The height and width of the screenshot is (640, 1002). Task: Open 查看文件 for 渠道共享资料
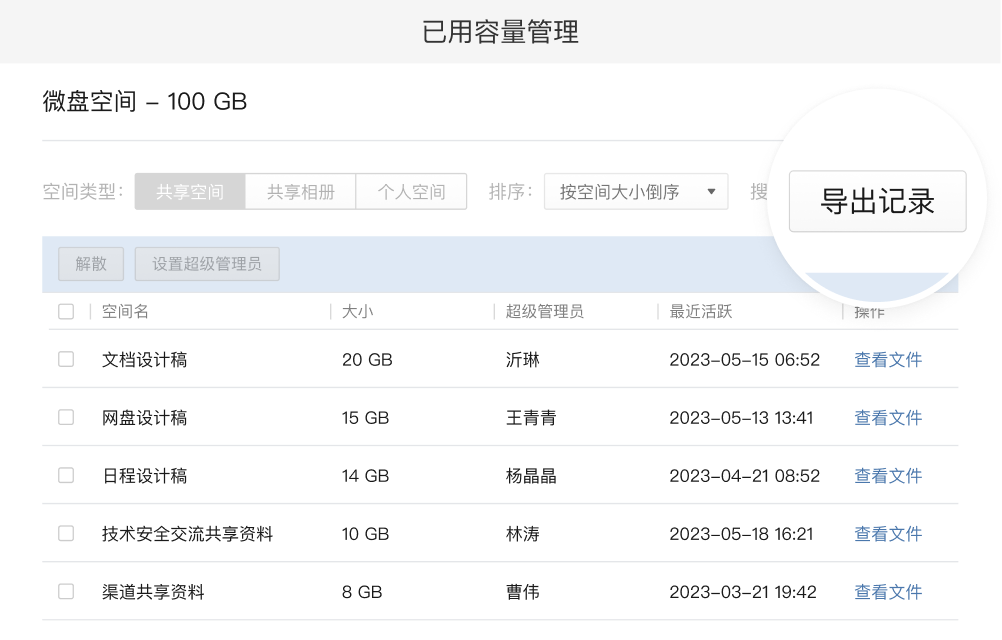tap(888, 593)
